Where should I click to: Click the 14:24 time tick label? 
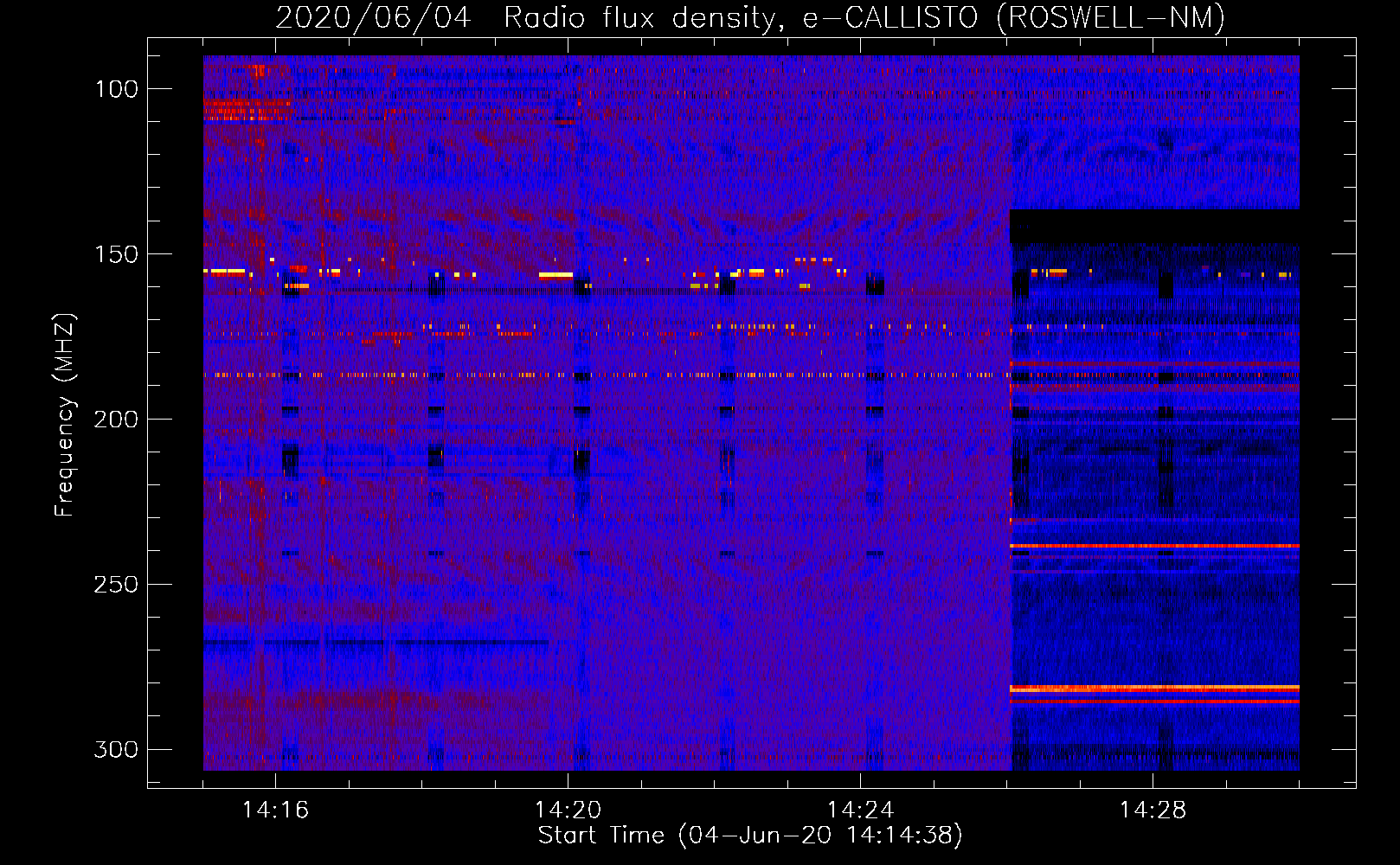[860, 810]
